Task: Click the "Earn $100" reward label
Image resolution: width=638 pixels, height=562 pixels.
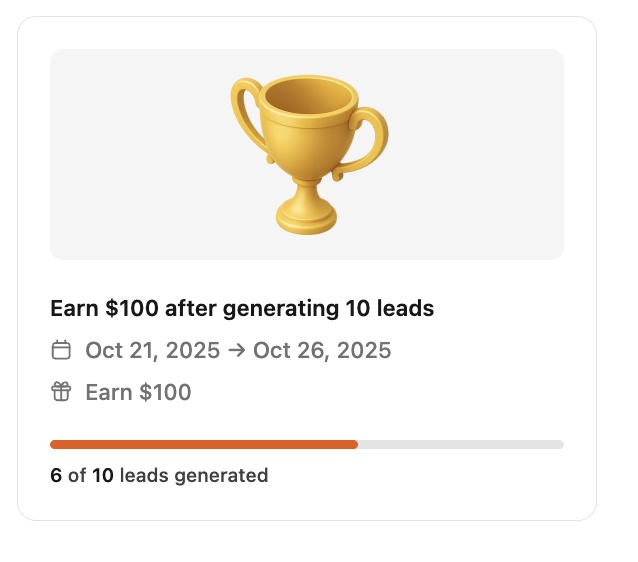Action: pos(138,392)
